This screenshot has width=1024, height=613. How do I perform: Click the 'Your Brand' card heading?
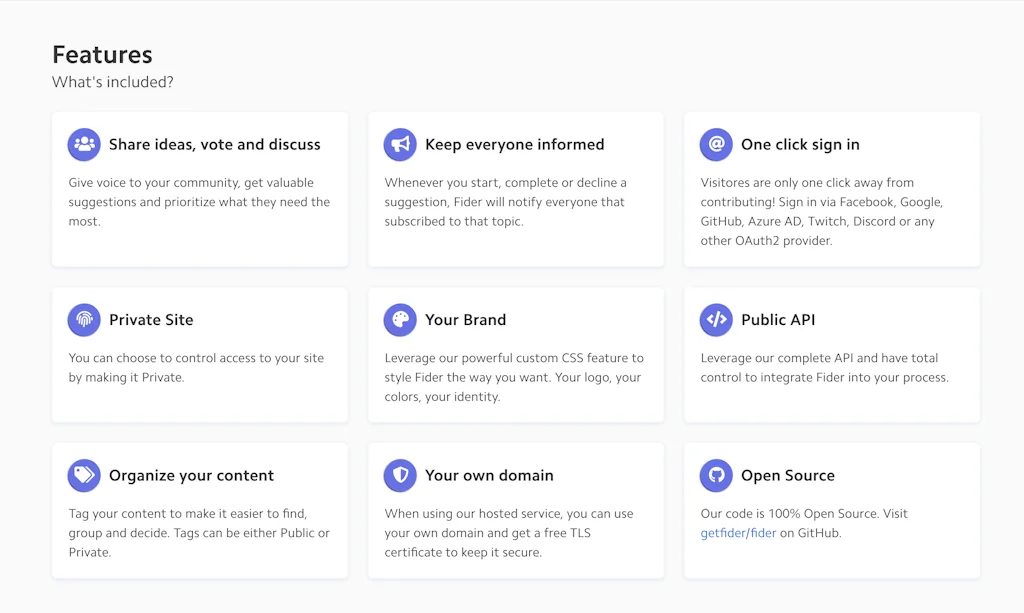465,320
